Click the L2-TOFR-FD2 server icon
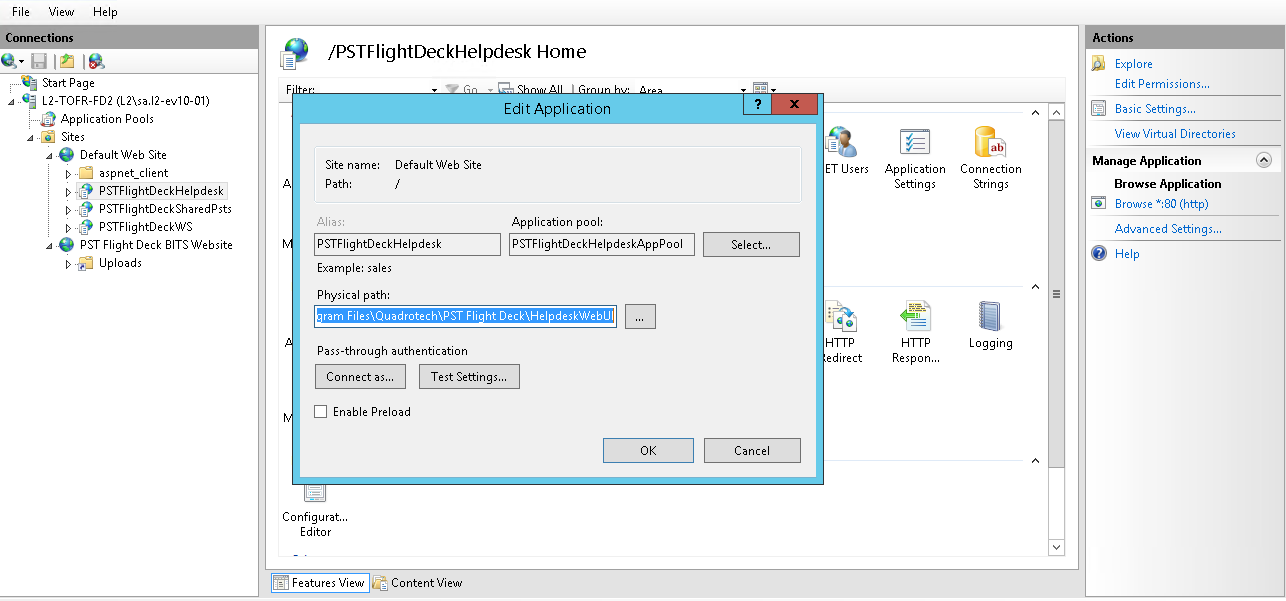 (29, 101)
